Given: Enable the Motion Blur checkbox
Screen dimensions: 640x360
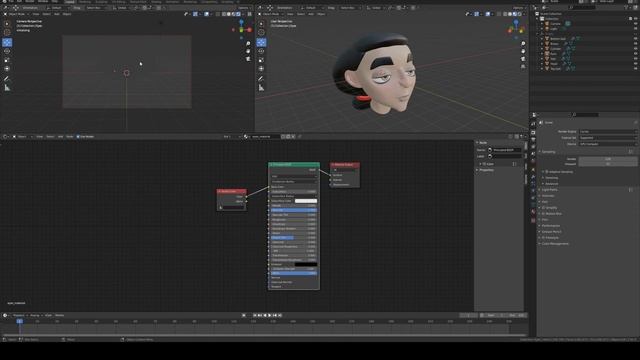Looking at the screenshot, I should [x=543, y=213].
